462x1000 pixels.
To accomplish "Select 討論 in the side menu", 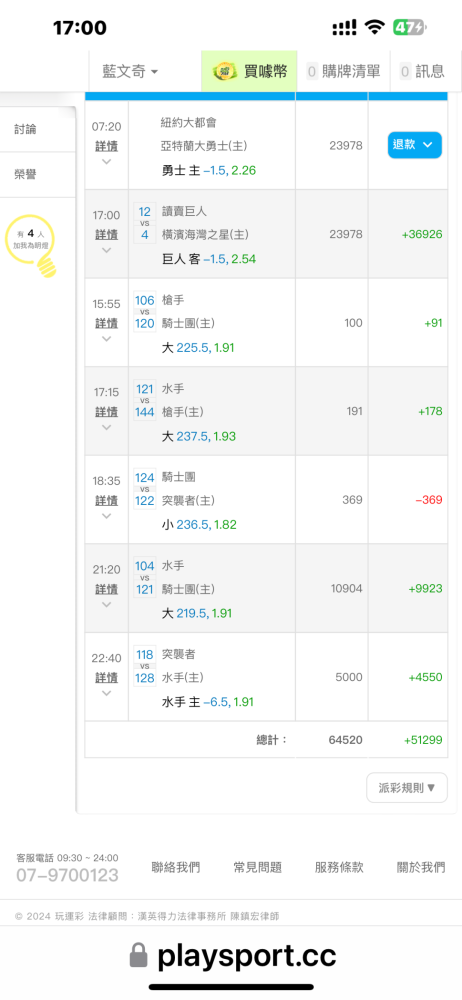I will pyautogui.click(x=26, y=129).
